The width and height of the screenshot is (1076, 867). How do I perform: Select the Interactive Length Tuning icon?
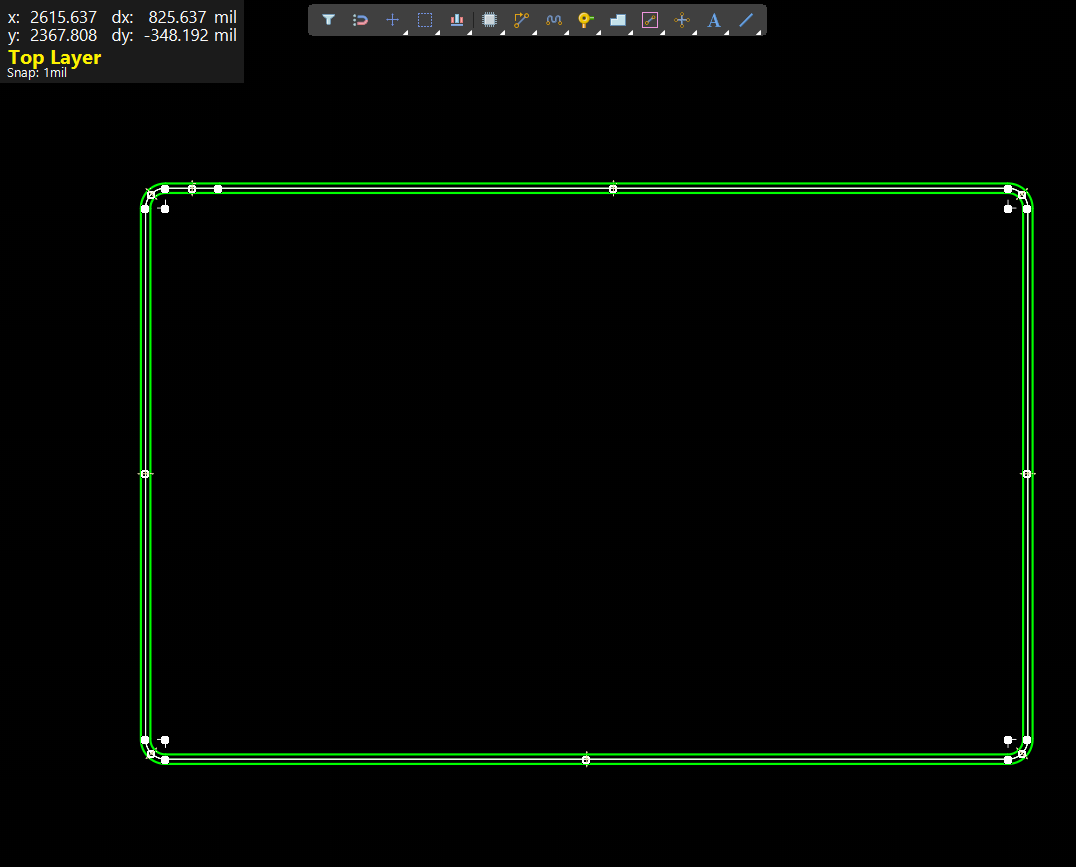[554, 20]
